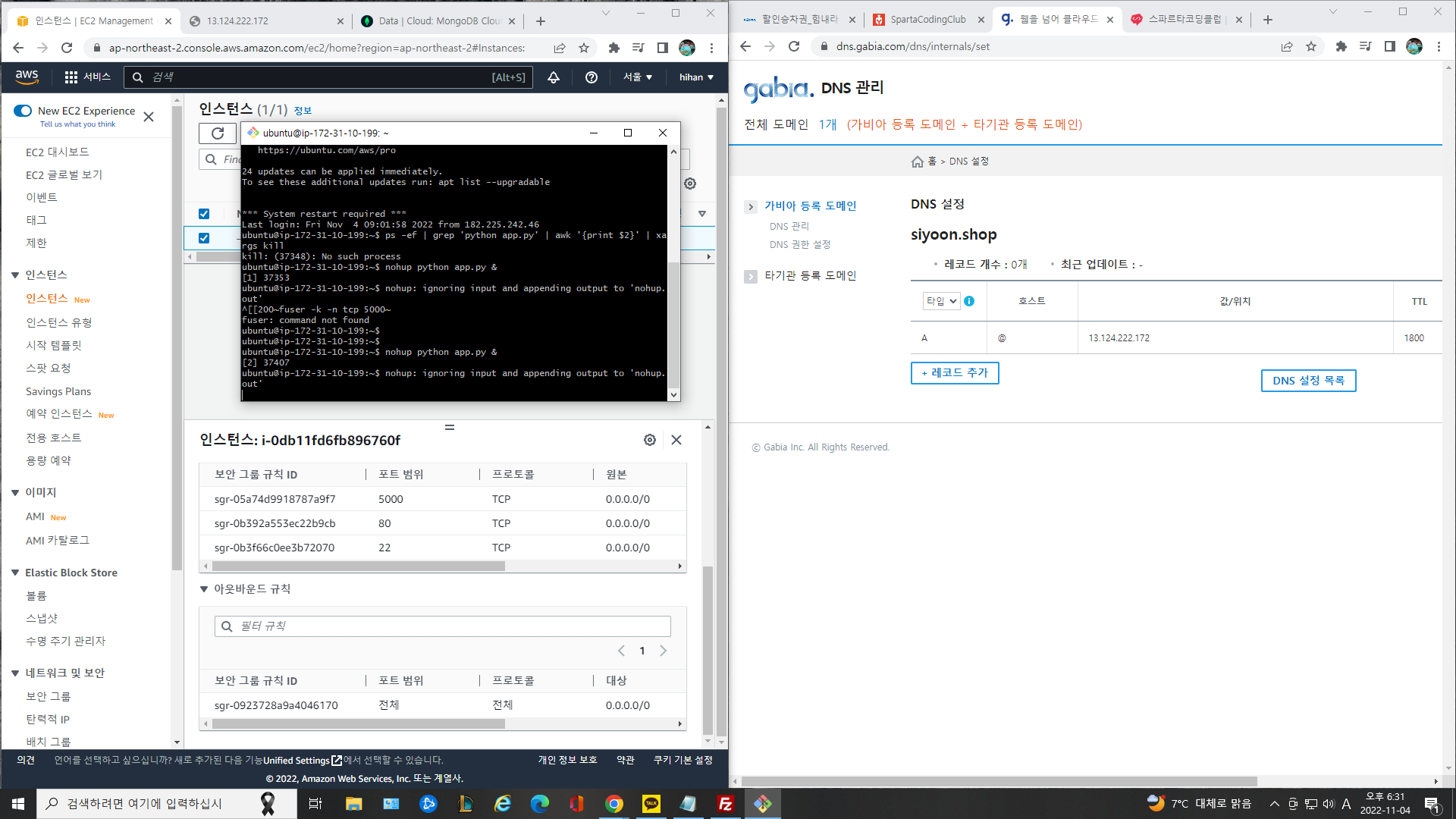Switch to the SpartaCodingClub tab
The width and height of the screenshot is (1456, 819).
point(929,20)
